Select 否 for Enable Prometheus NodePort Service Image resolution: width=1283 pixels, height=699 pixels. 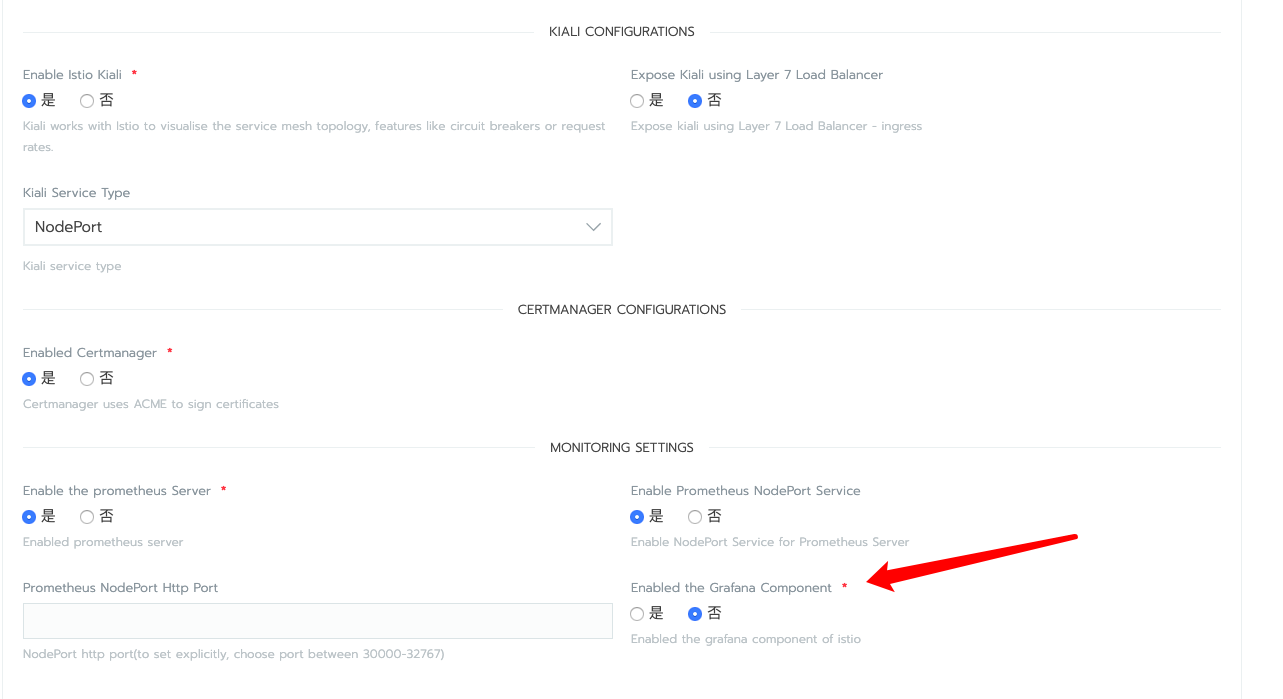pyautogui.click(x=695, y=517)
